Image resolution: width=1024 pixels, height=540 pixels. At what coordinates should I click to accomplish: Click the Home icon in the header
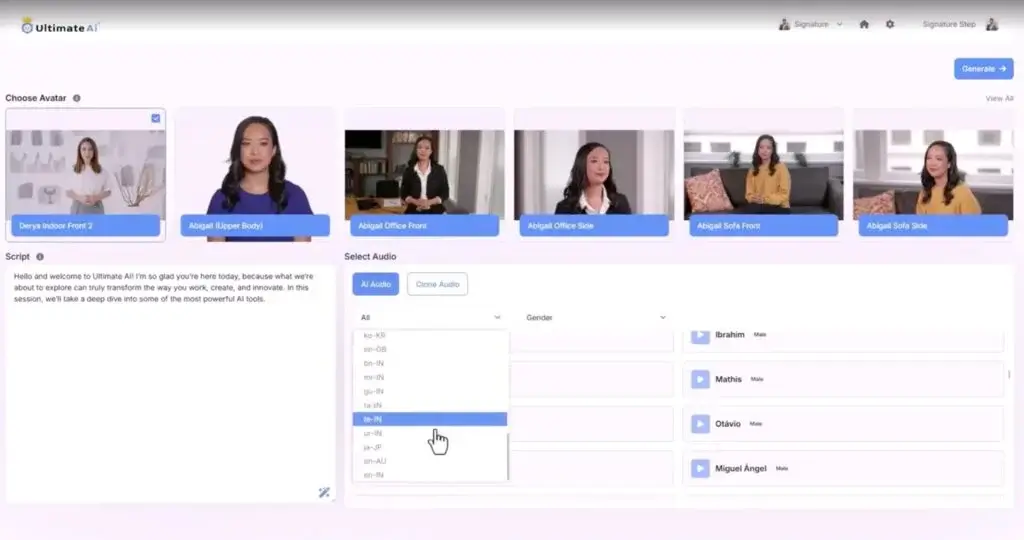click(864, 24)
